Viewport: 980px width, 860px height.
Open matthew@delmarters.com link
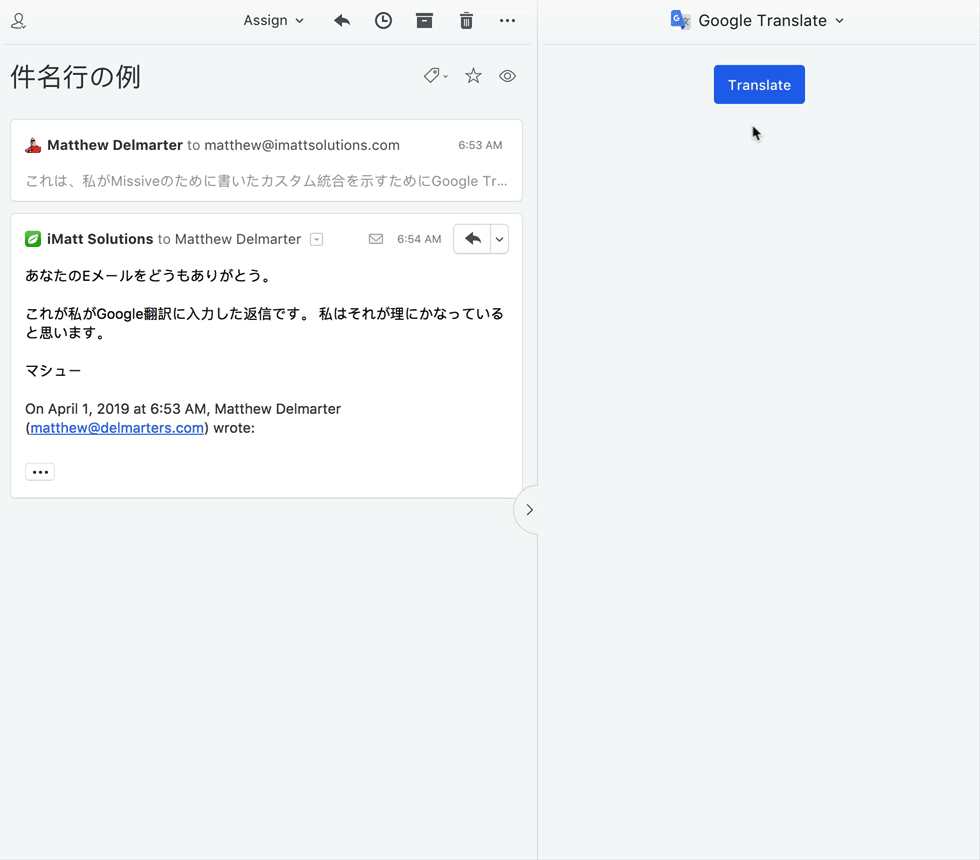pos(117,428)
